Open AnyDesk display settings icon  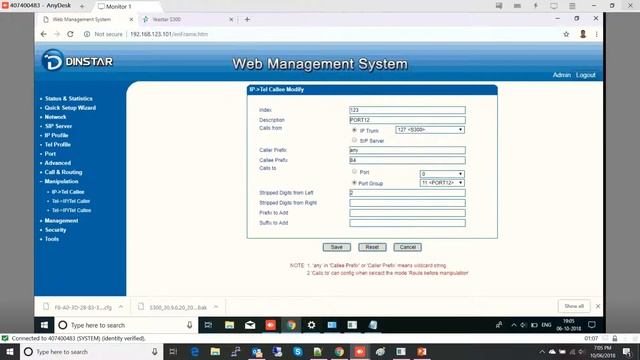coord(554,6)
